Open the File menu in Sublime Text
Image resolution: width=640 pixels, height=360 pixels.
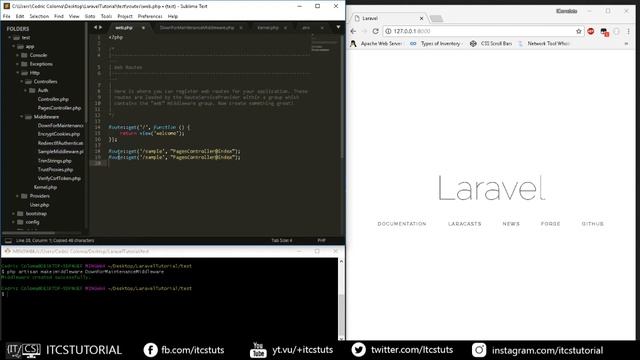click(7, 16)
